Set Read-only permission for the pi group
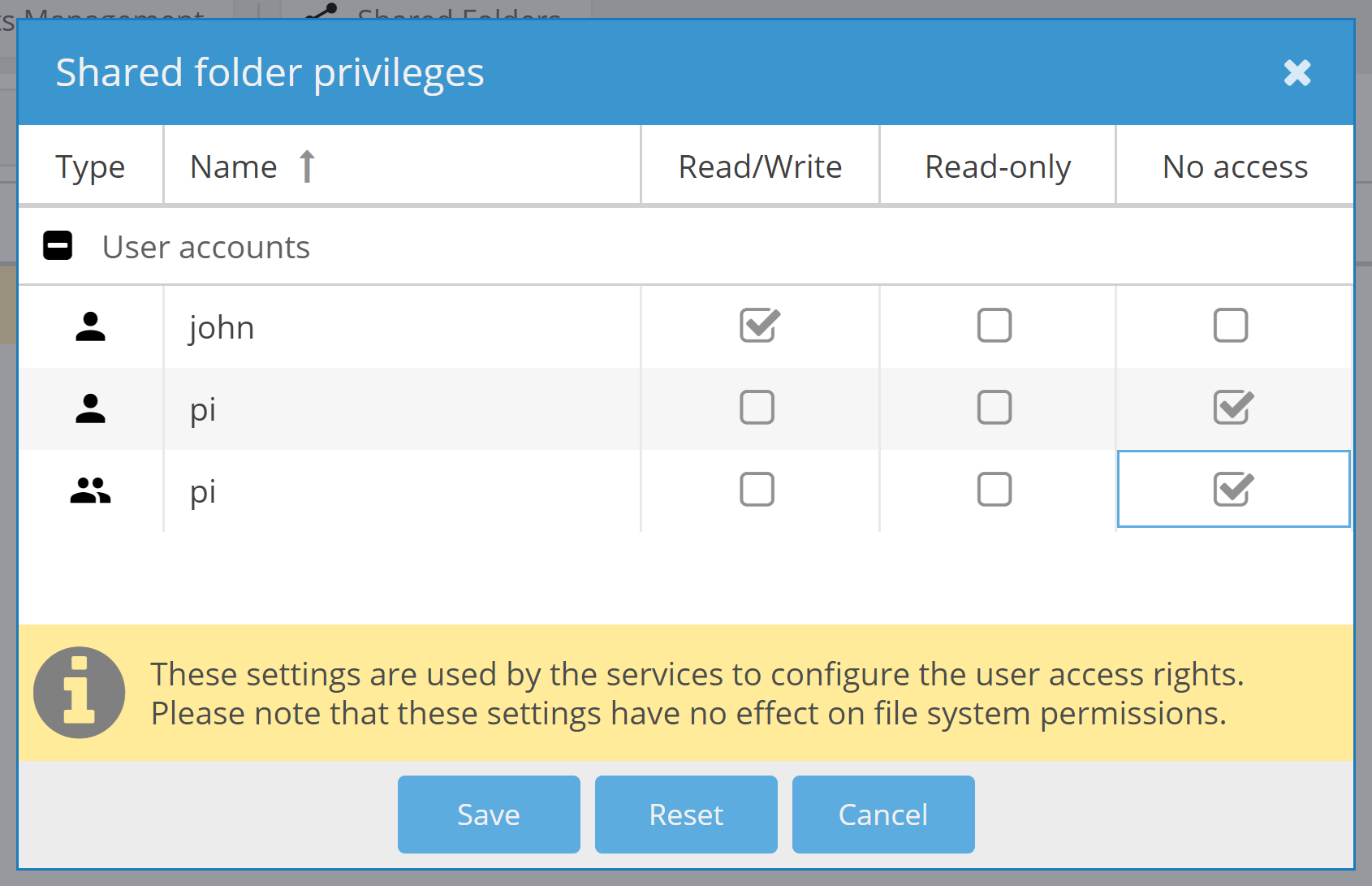The height and width of the screenshot is (886, 1372). (x=995, y=489)
